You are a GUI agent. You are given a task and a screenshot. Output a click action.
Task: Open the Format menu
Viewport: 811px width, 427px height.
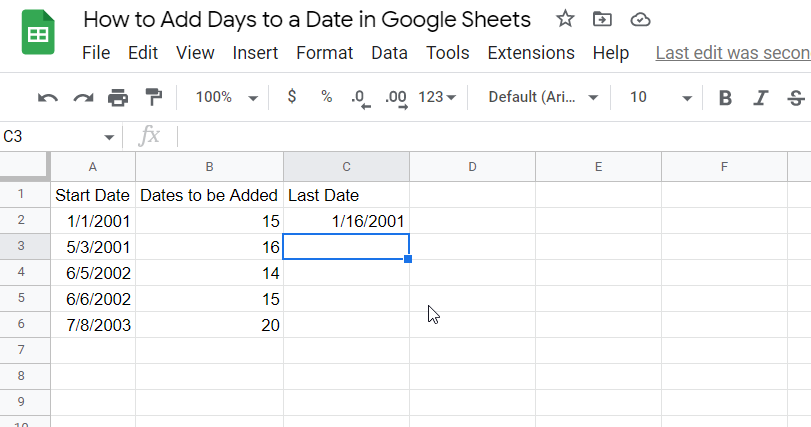(x=324, y=53)
